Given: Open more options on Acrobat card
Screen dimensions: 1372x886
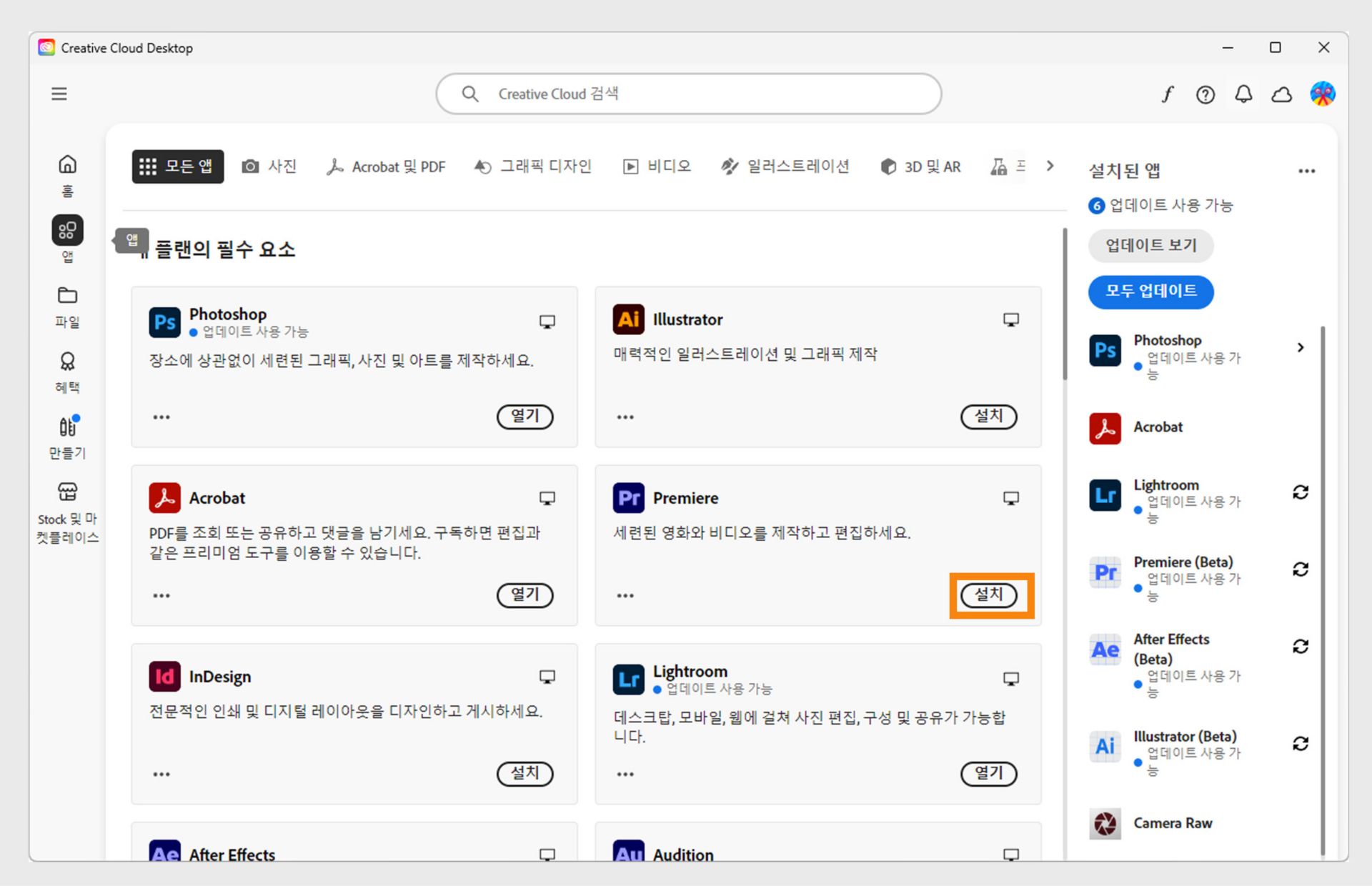Looking at the screenshot, I should click(x=161, y=596).
